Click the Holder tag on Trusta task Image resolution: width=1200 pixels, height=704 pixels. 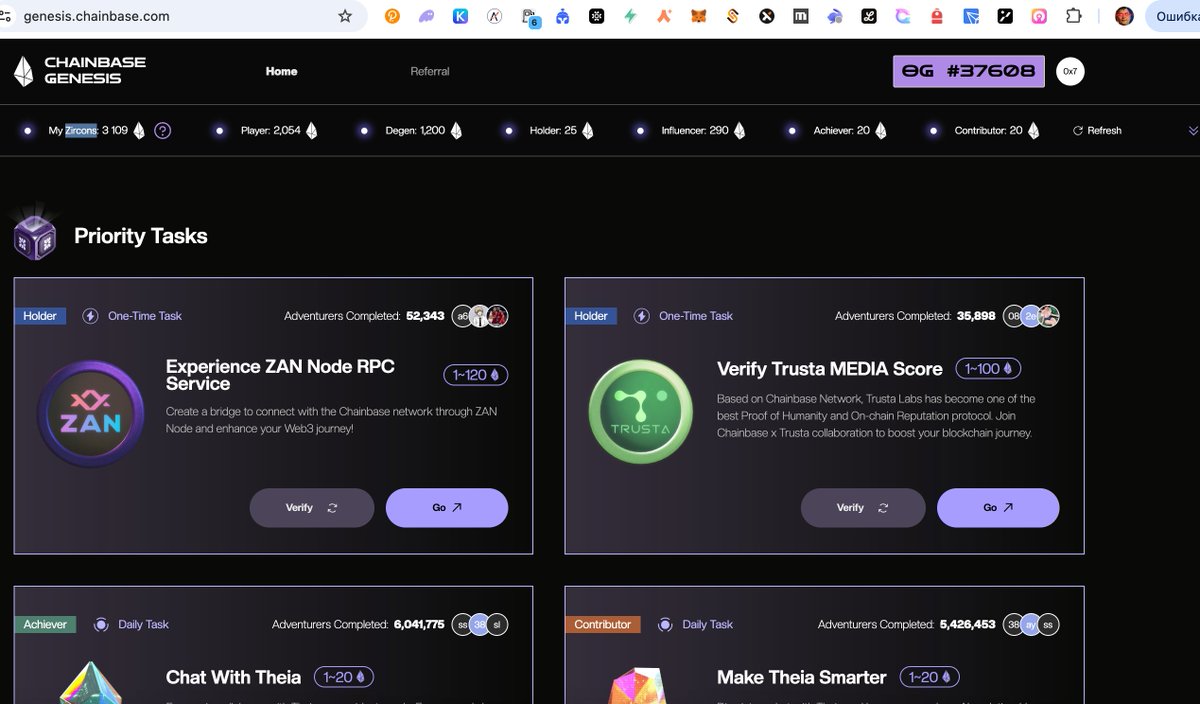591,316
